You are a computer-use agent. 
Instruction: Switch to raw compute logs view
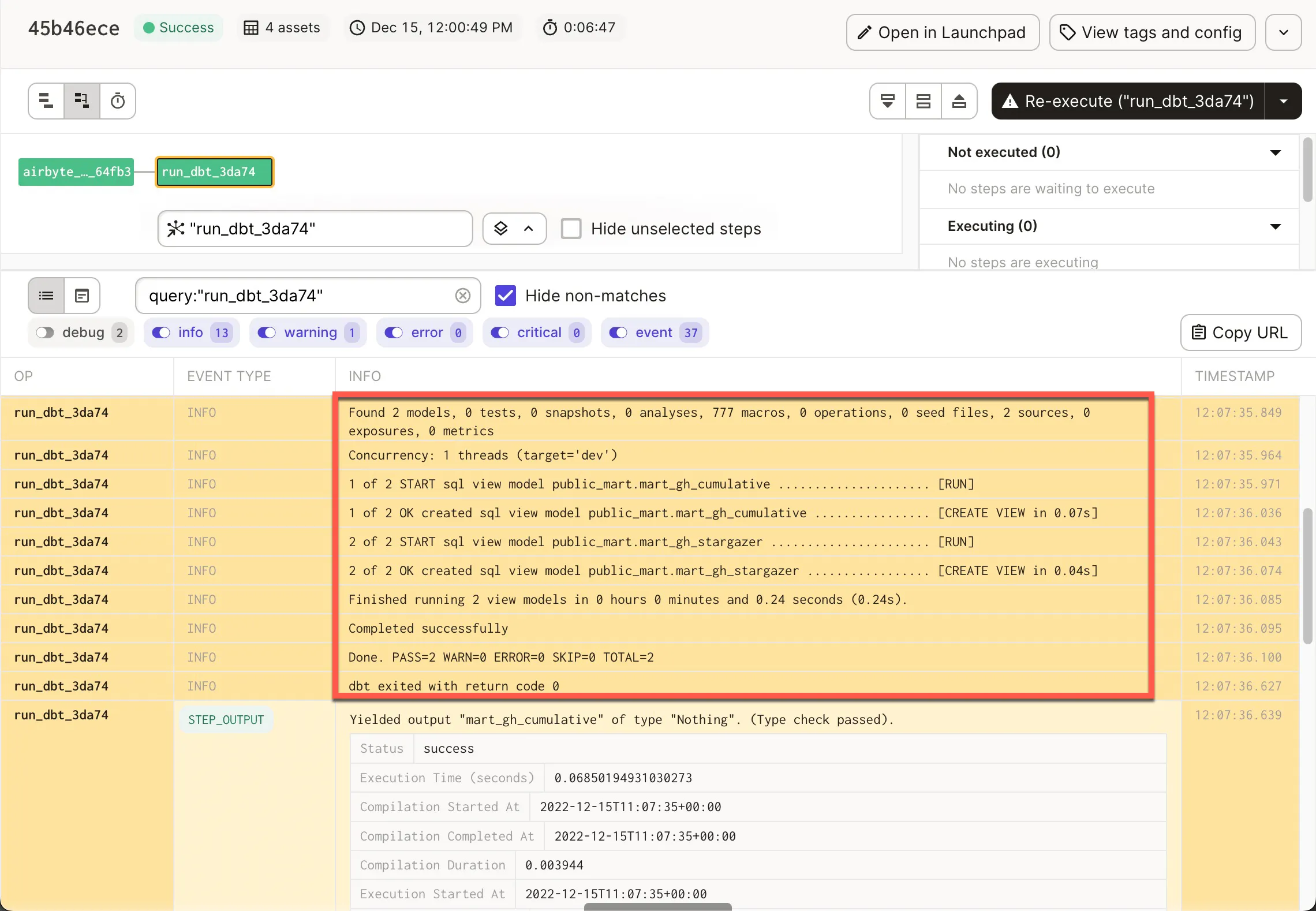tap(82, 296)
